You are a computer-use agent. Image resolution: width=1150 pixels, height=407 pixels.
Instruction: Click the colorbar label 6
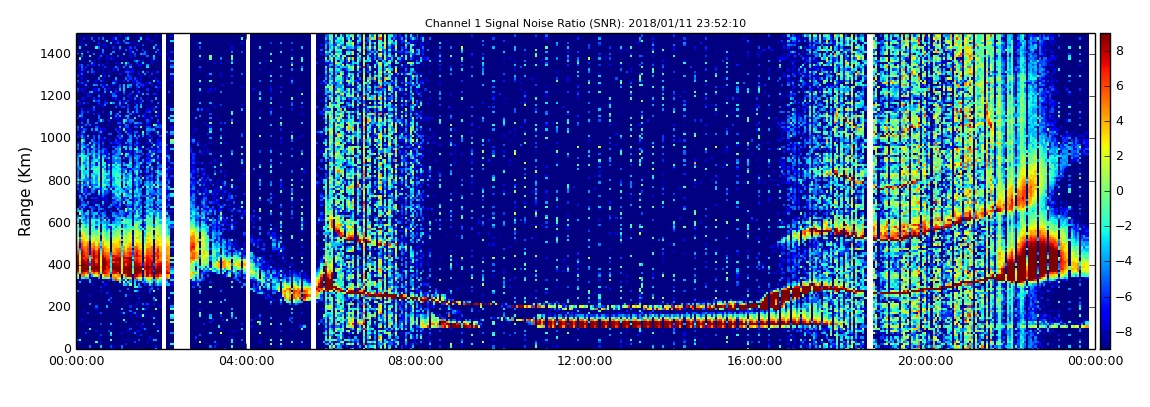tap(1120, 86)
